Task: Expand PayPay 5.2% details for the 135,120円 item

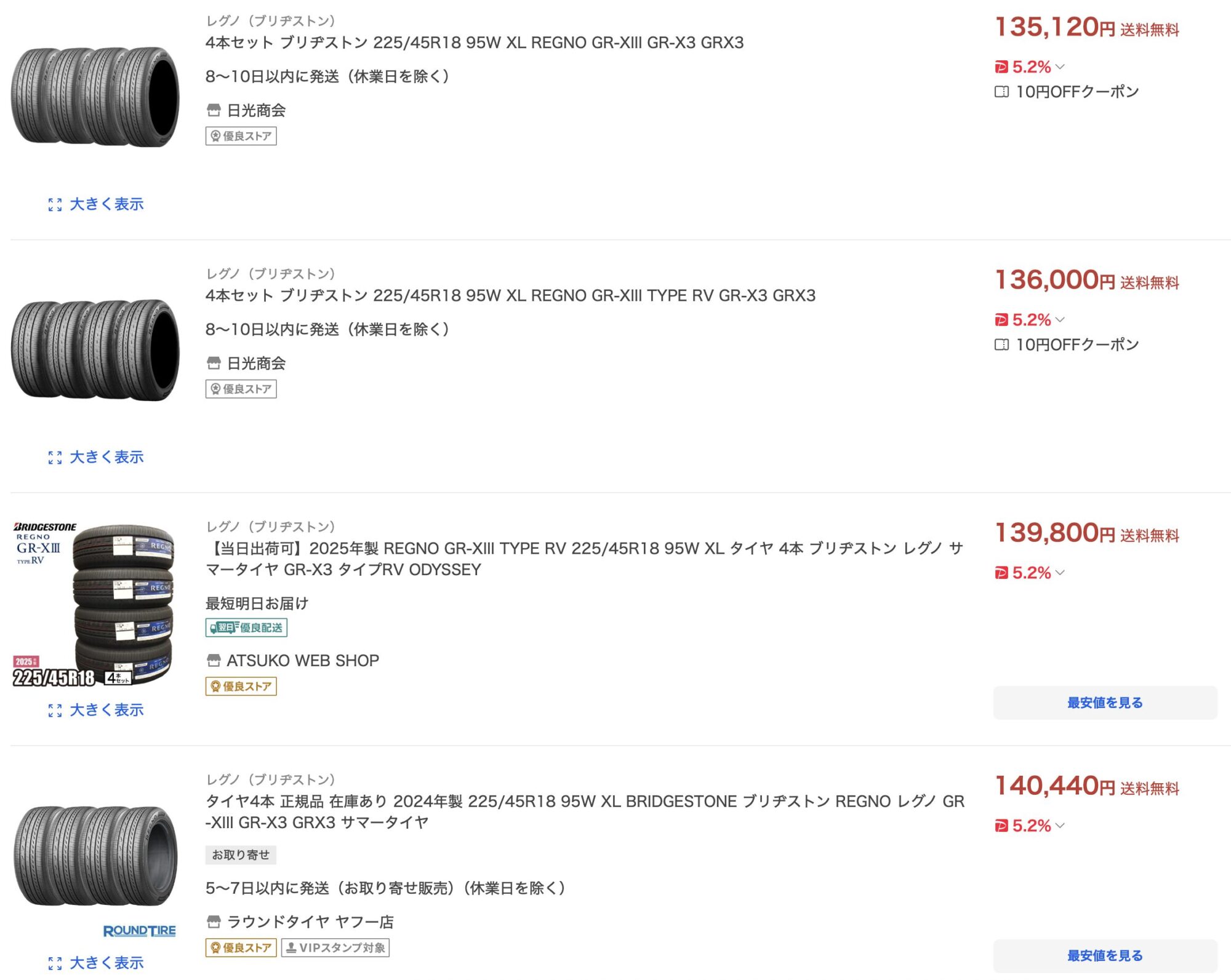Action: point(1059,66)
